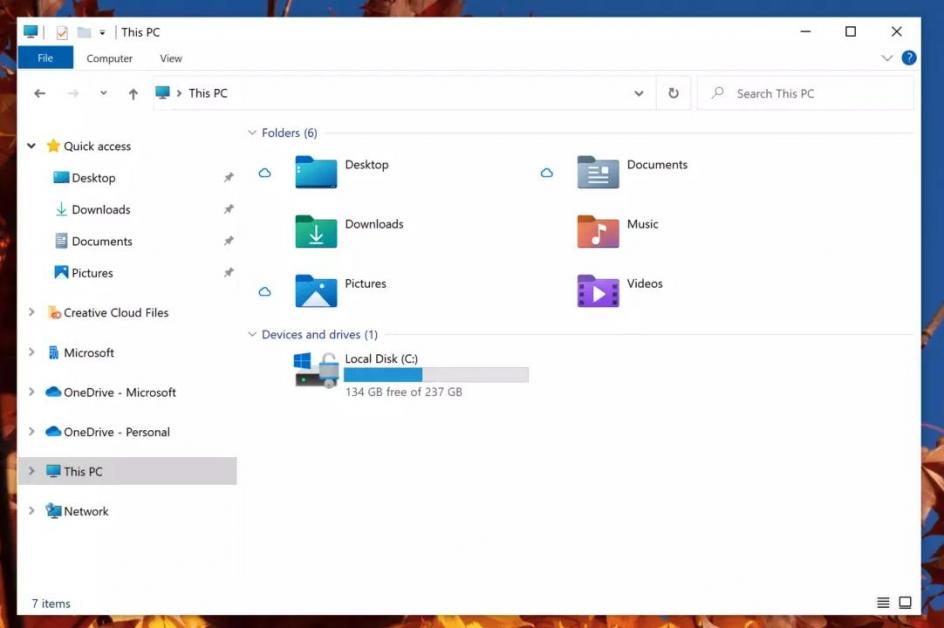Go back with the Back arrow

[40, 93]
